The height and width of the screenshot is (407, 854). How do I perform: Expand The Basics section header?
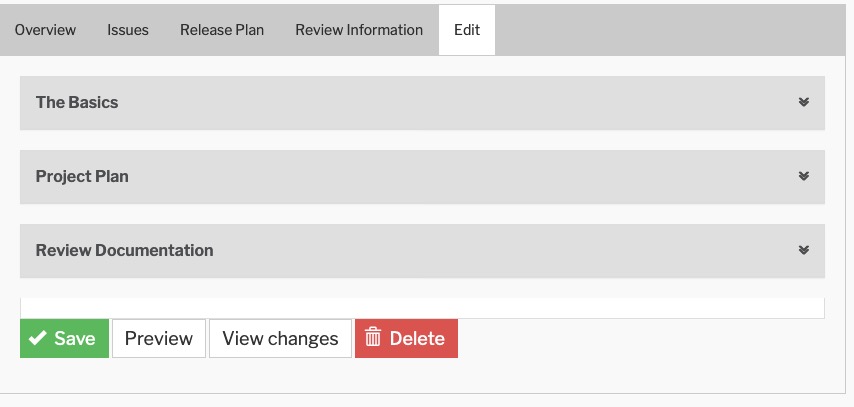click(x=77, y=102)
